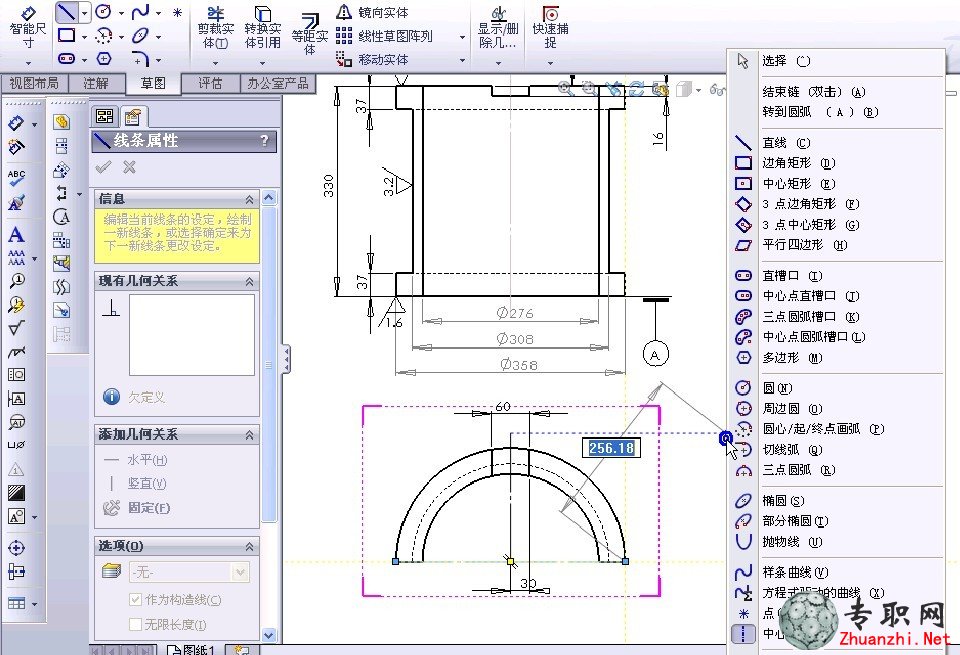Click the Quick Snaps (快速捕捉) tool
The height and width of the screenshot is (655, 960).
(x=550, y=28)
